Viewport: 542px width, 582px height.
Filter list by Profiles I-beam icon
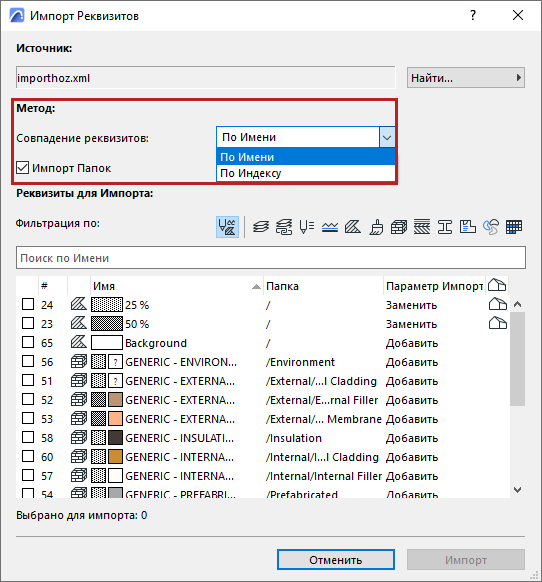pos(445,226)
